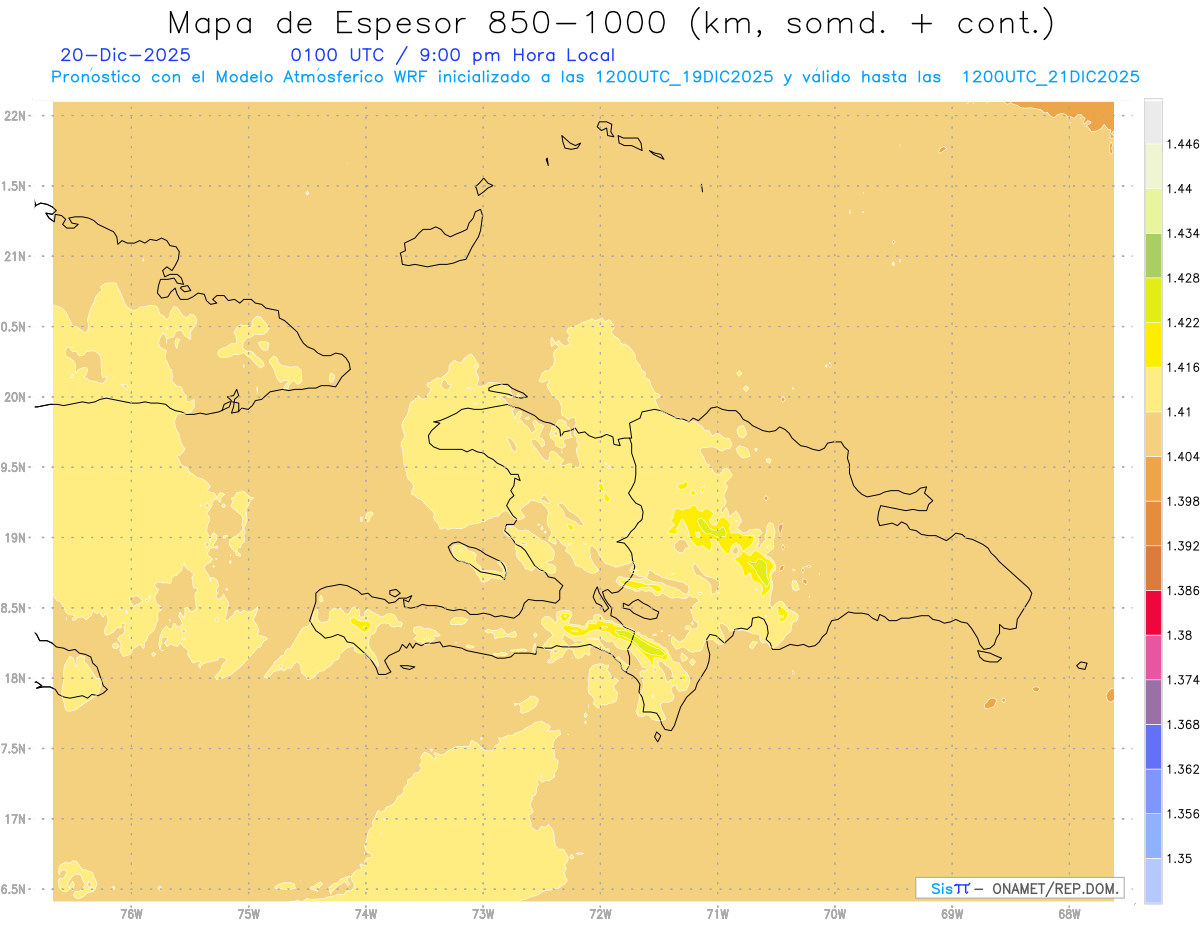Click the '72W' longitude label

click(x=600, y=914)
